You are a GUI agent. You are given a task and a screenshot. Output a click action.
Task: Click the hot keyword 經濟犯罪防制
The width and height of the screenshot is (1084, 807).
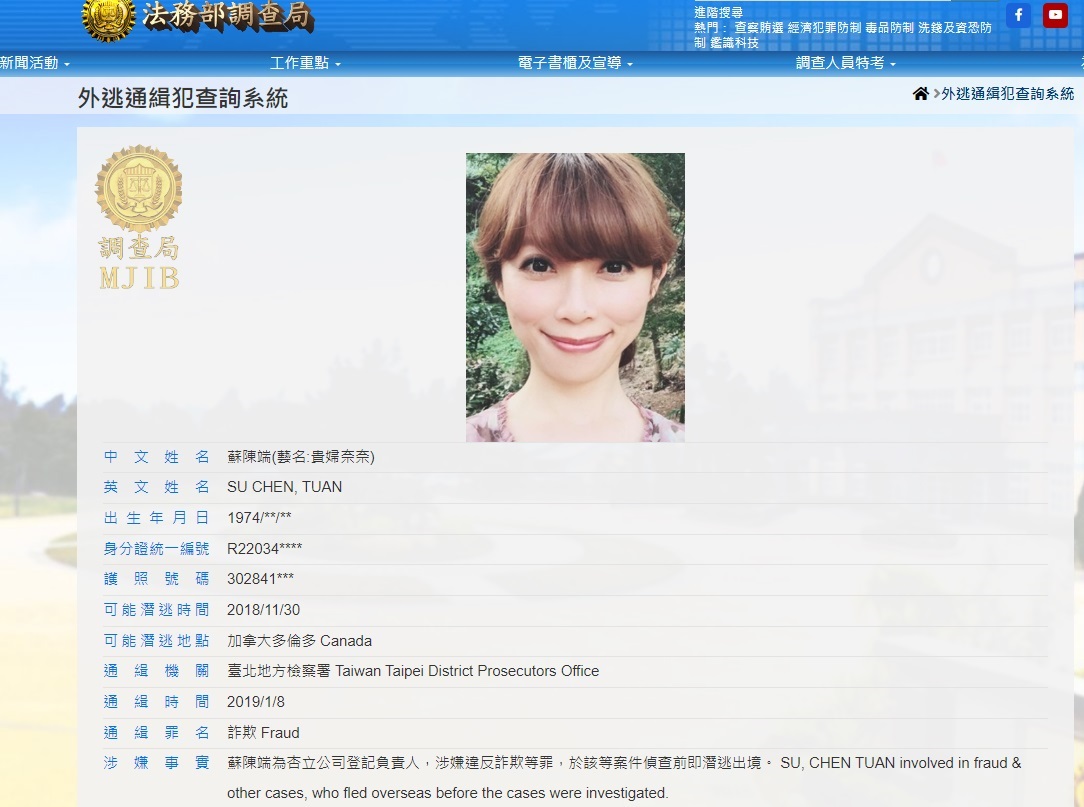click(824, 28)
